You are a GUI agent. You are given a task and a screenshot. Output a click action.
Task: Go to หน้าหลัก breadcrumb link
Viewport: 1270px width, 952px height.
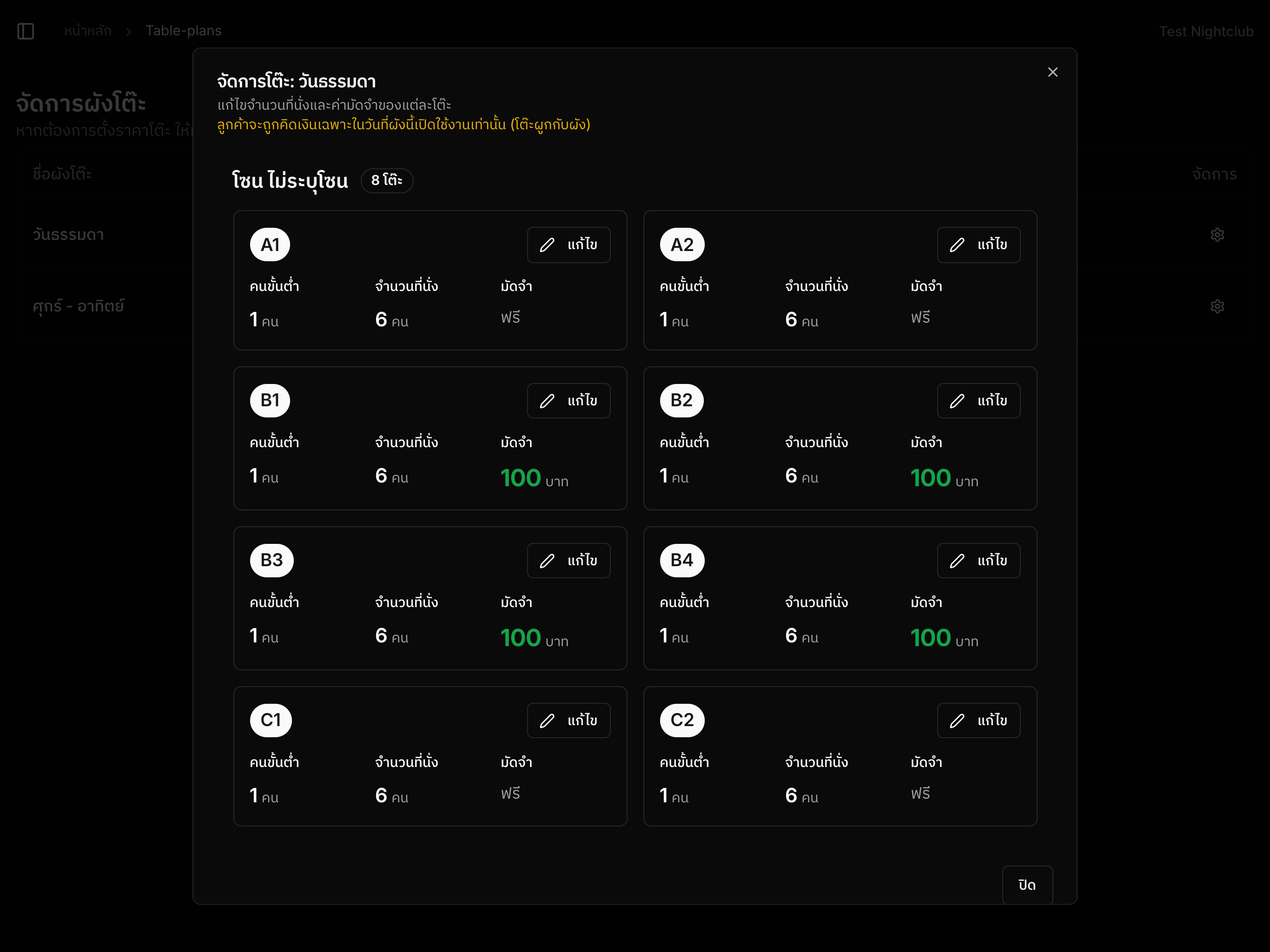click(x=88, y=31)
